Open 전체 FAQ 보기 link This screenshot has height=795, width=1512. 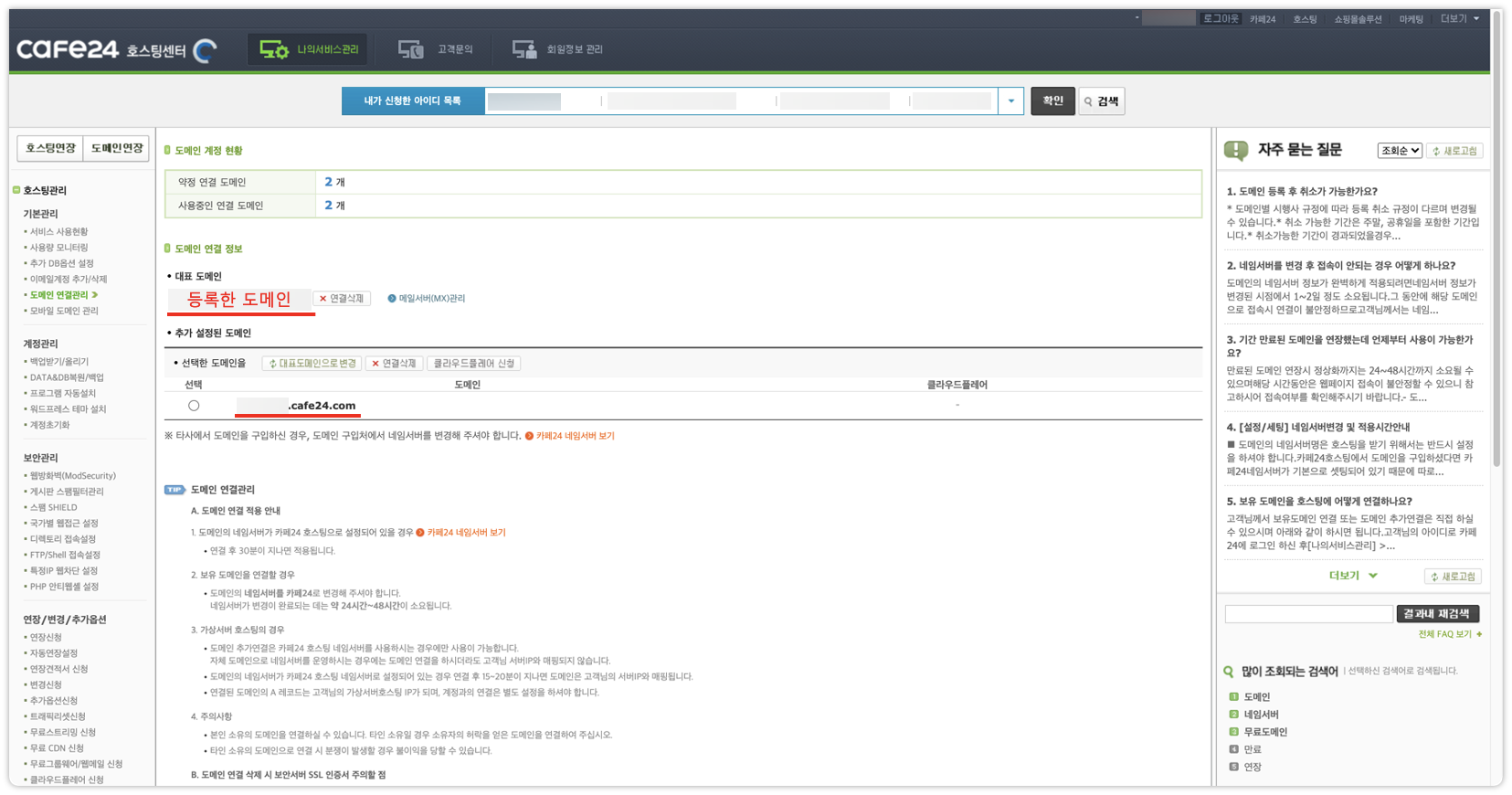pyautogui.click(x=1449, y=634)
